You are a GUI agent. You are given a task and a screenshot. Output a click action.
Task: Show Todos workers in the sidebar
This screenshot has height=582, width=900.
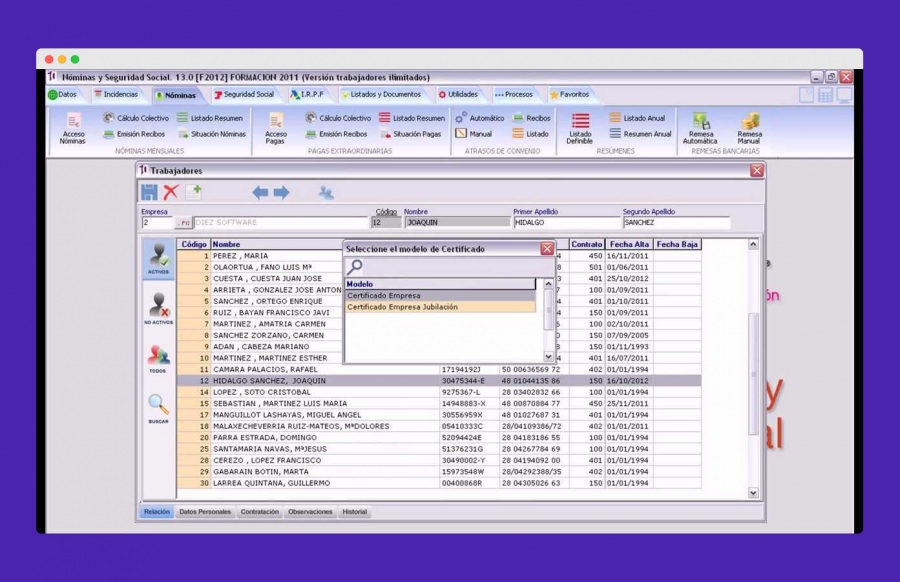pos(158,359)
